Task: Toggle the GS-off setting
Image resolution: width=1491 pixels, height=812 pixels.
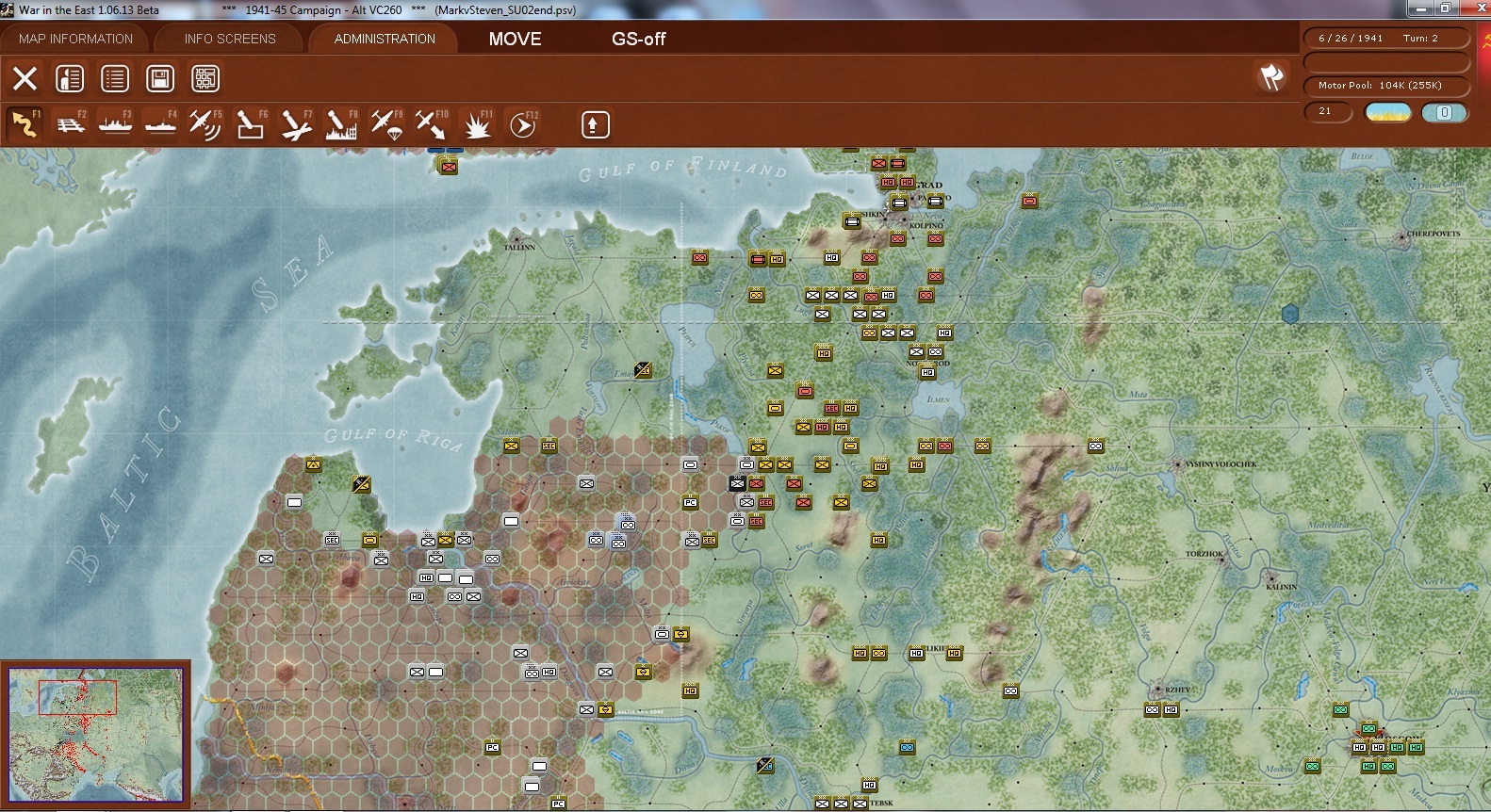Action: click(x=639, y=39)
